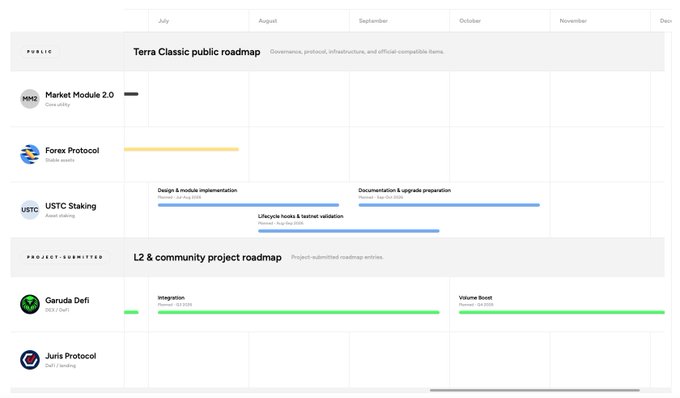Click the horizontal scrollbar thumb at bottom
Screen dimensions: 680x398
tap(535, 390)
